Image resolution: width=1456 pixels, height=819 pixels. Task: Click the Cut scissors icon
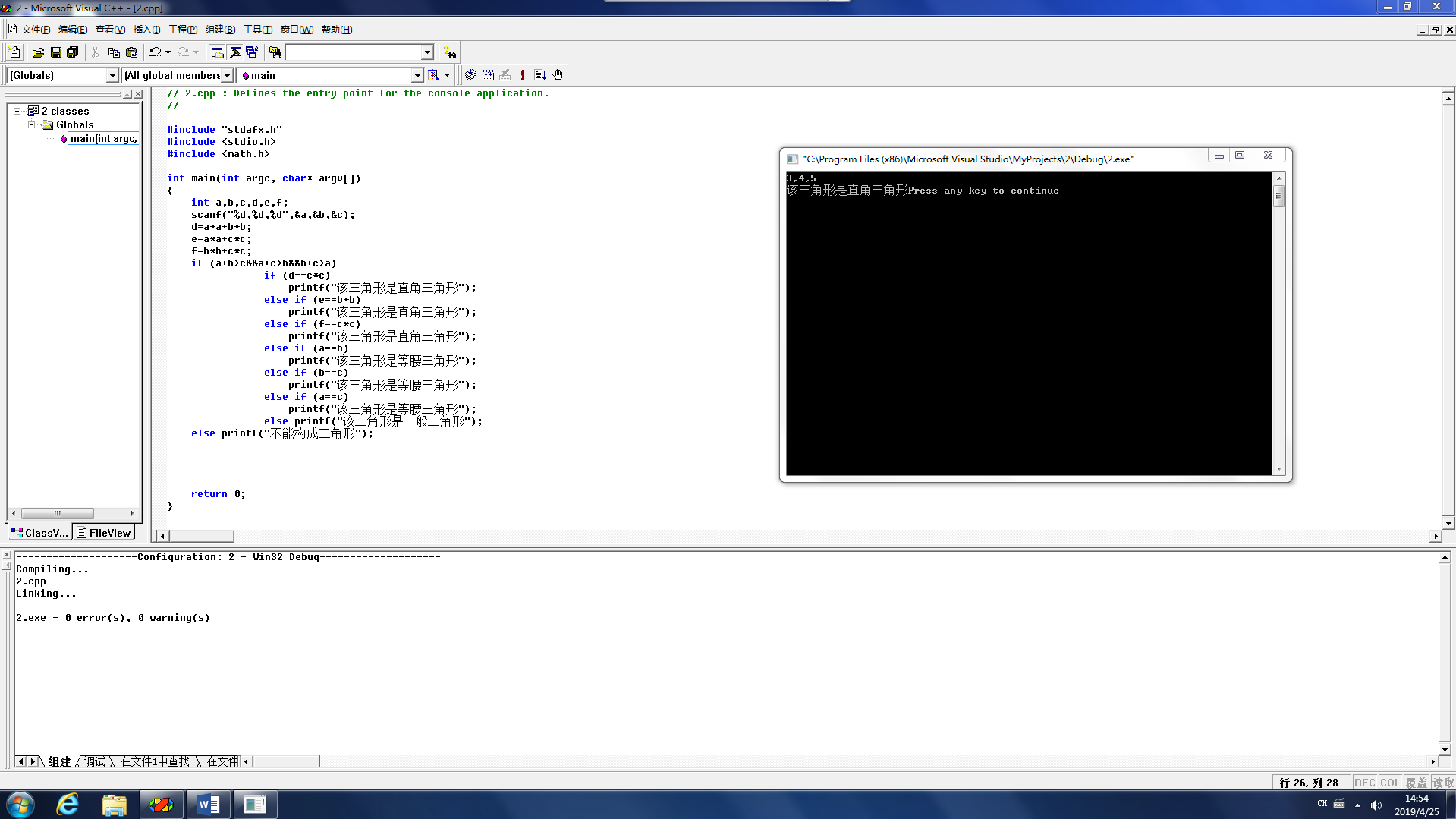coord(96,52)
